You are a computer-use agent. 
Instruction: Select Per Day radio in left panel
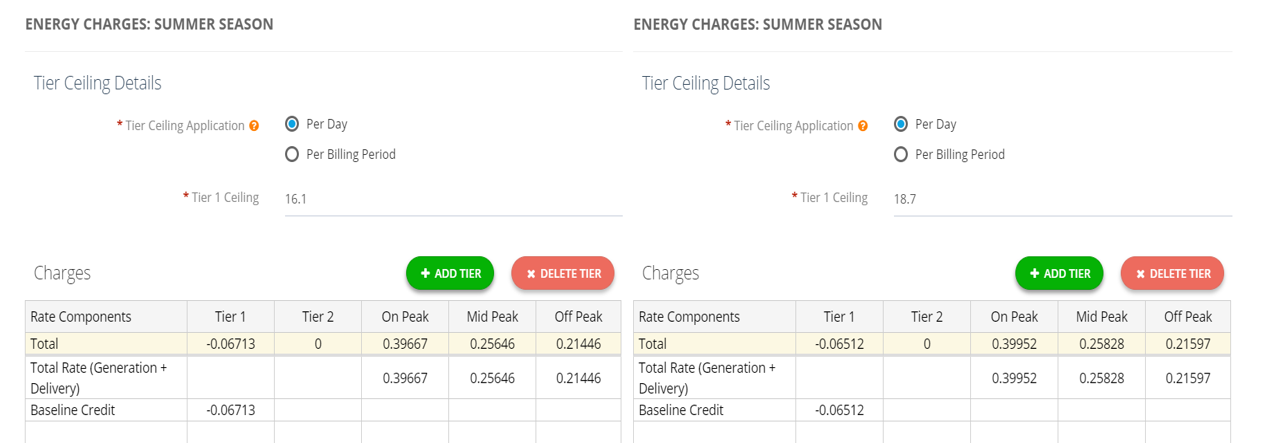(292, 125)
